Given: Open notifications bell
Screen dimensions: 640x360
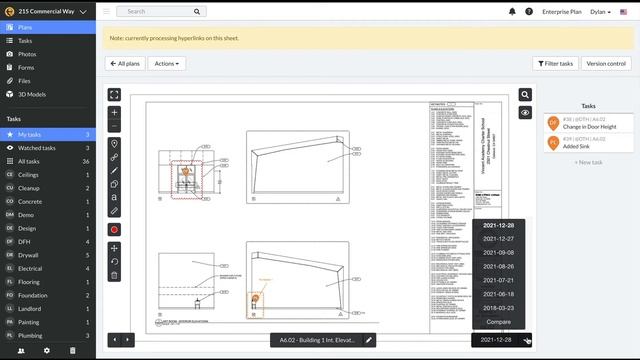Looking at the screenshot, I should coord(512,12).
